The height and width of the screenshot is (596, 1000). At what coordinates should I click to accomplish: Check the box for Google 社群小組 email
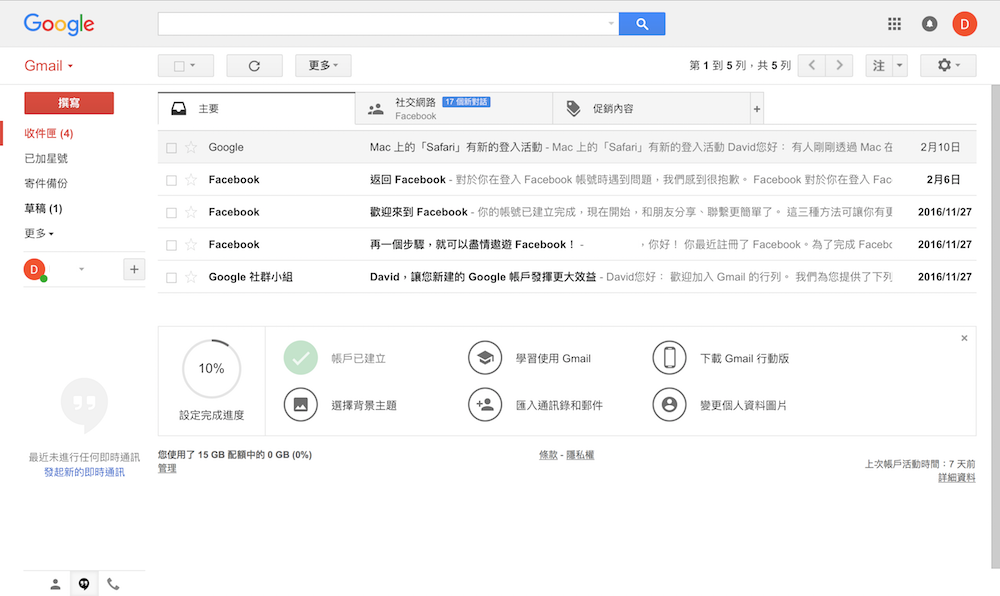click(x=171, y=277)
